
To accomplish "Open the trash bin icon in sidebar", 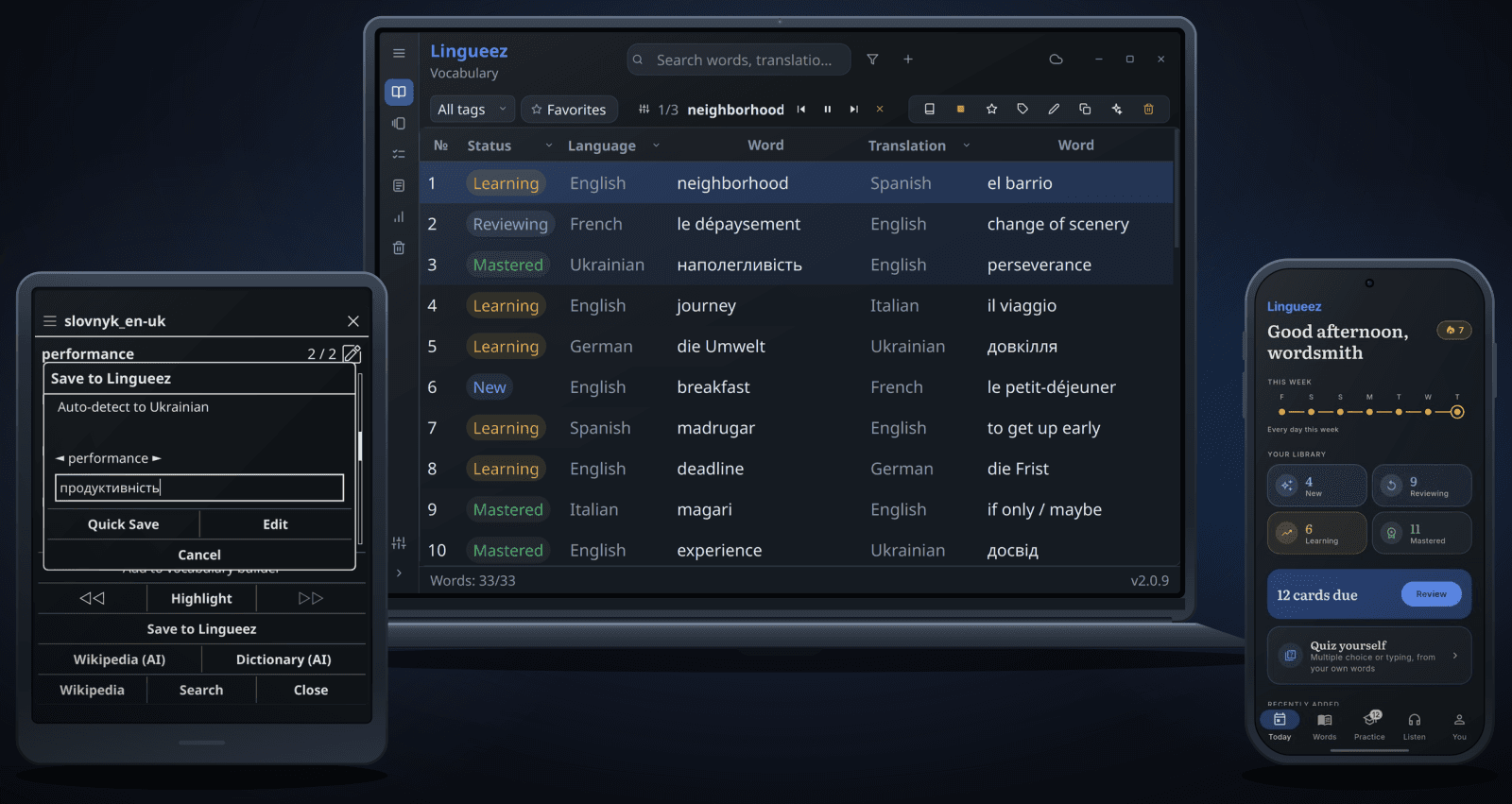I will click(x=399, y=248).
